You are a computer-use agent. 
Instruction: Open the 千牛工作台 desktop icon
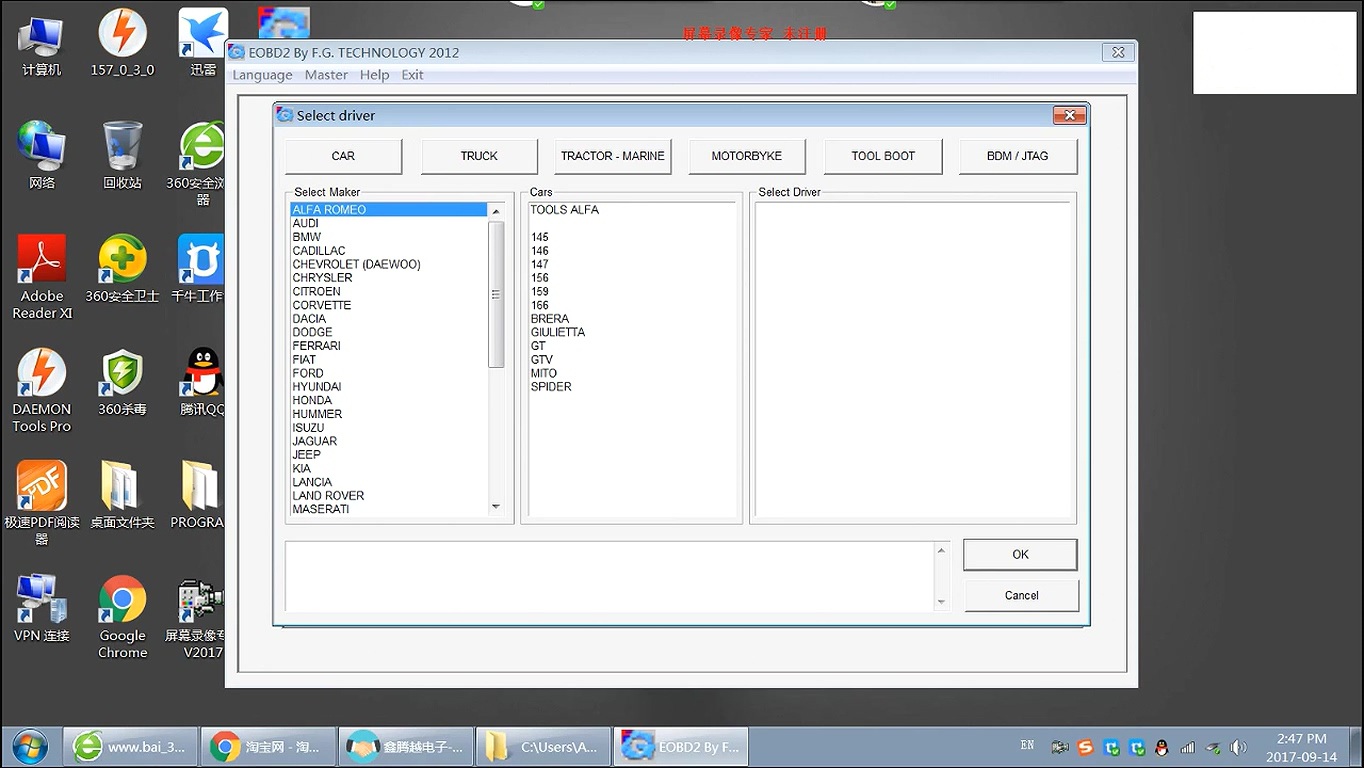198,268
